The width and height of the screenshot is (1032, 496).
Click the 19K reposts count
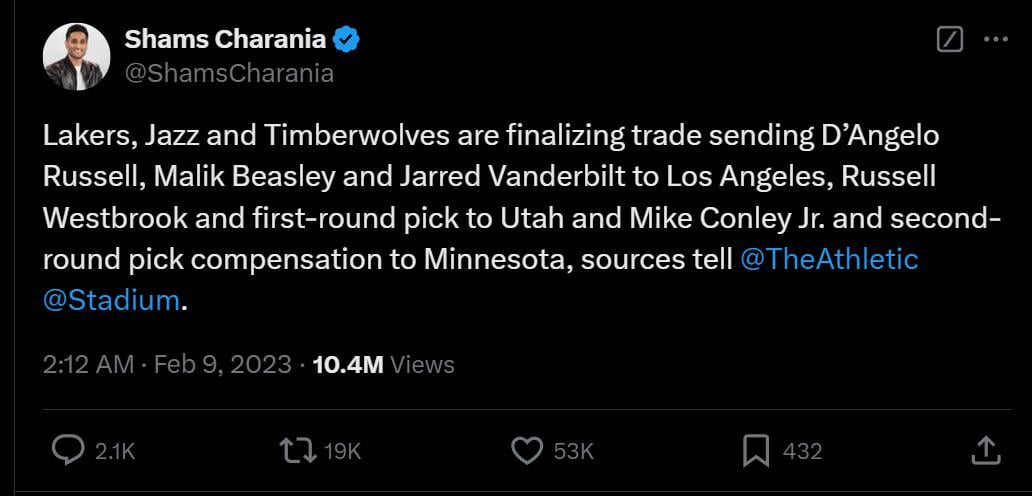click(x=343, y=451)
